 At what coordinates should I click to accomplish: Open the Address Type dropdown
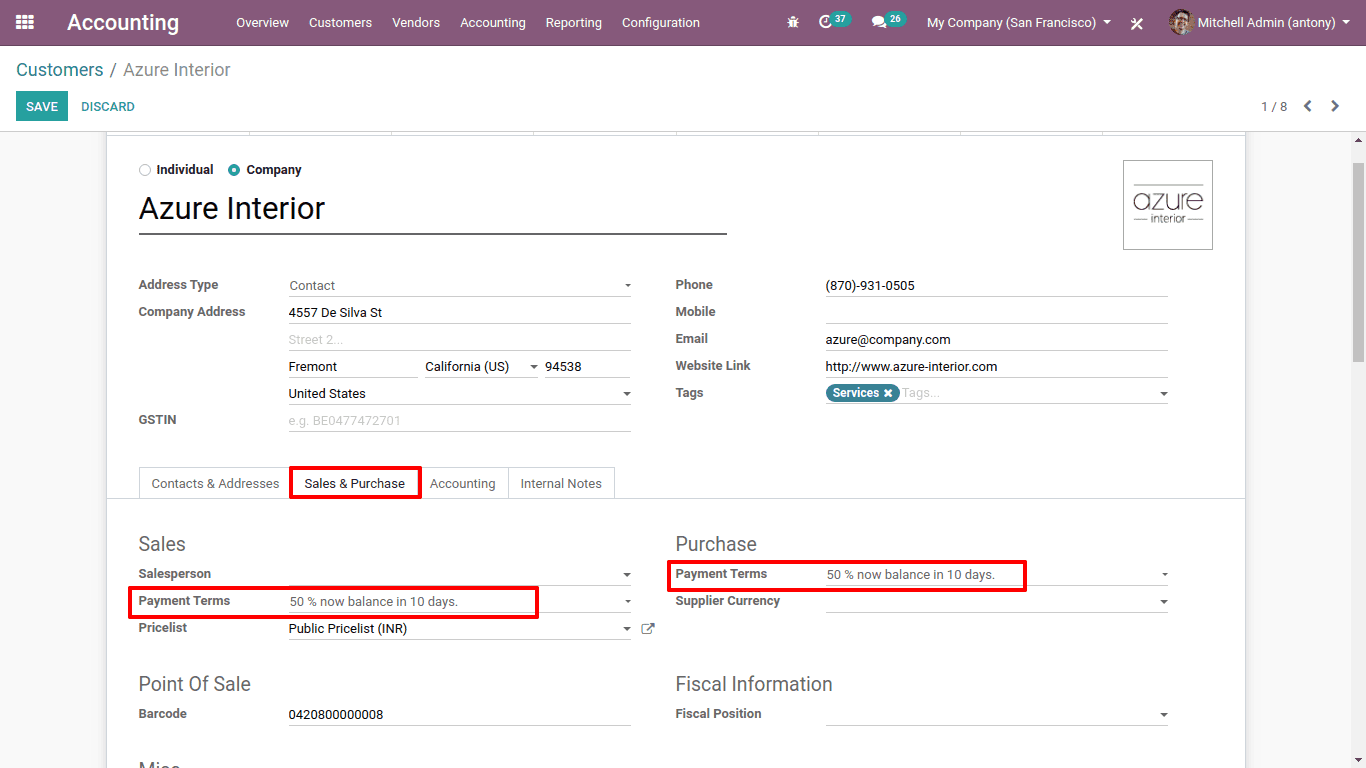(460, 286)
